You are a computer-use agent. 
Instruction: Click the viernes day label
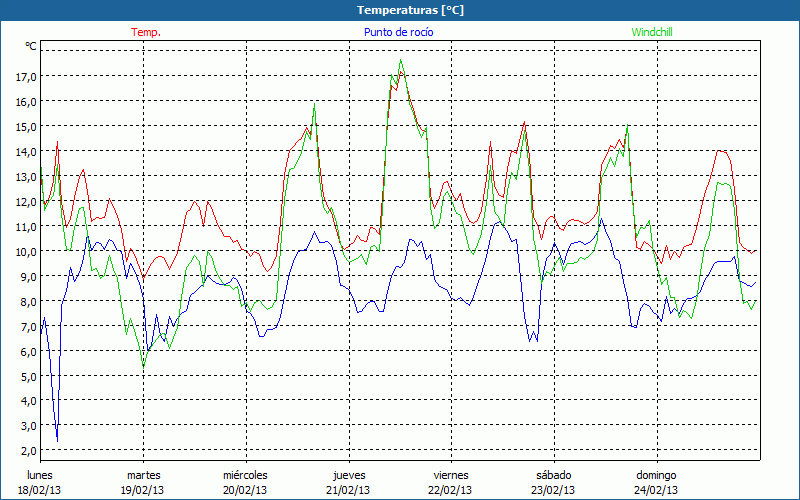(451, 475)
